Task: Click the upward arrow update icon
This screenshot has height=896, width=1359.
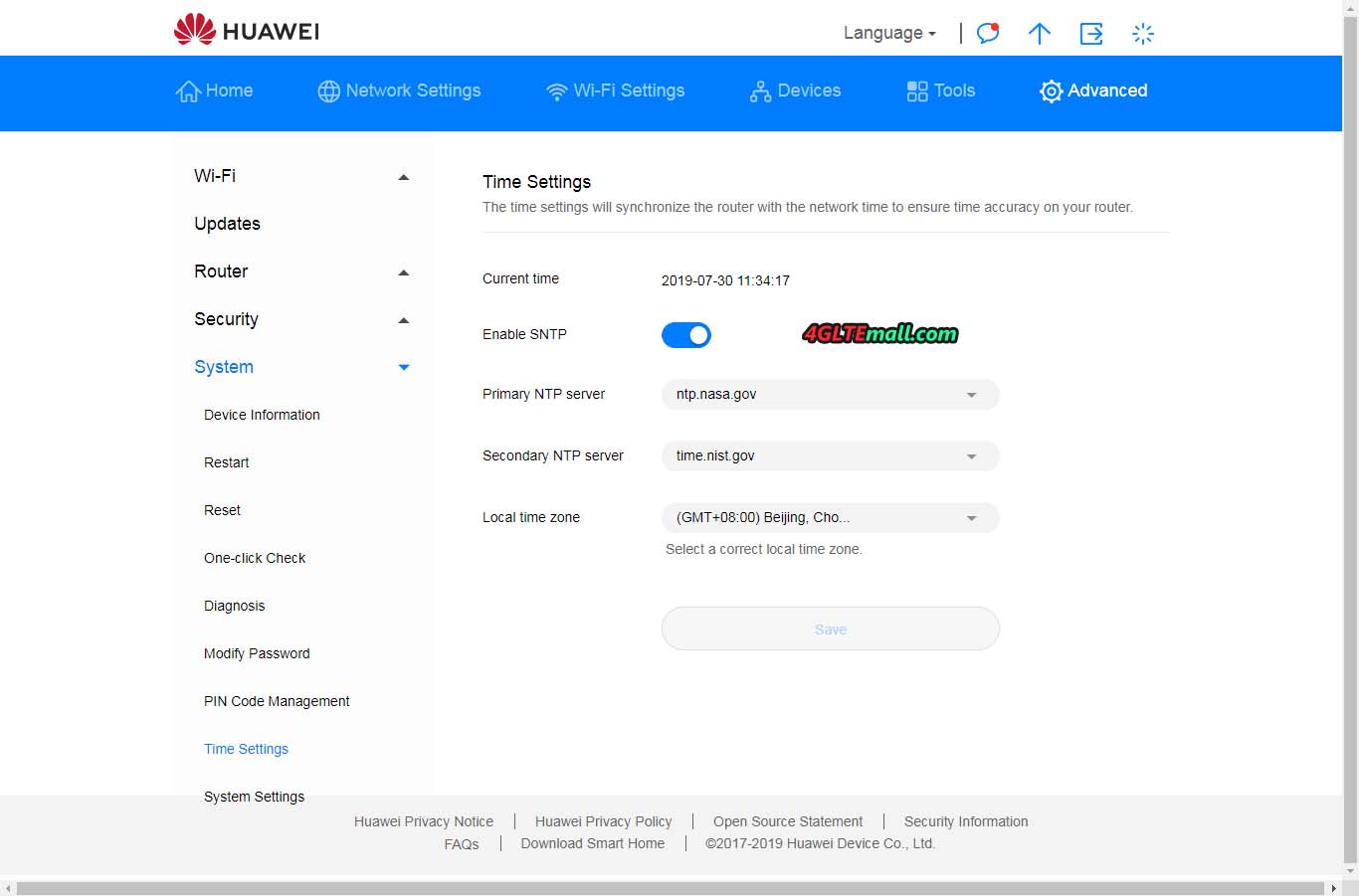Action: pos(1039,33)
